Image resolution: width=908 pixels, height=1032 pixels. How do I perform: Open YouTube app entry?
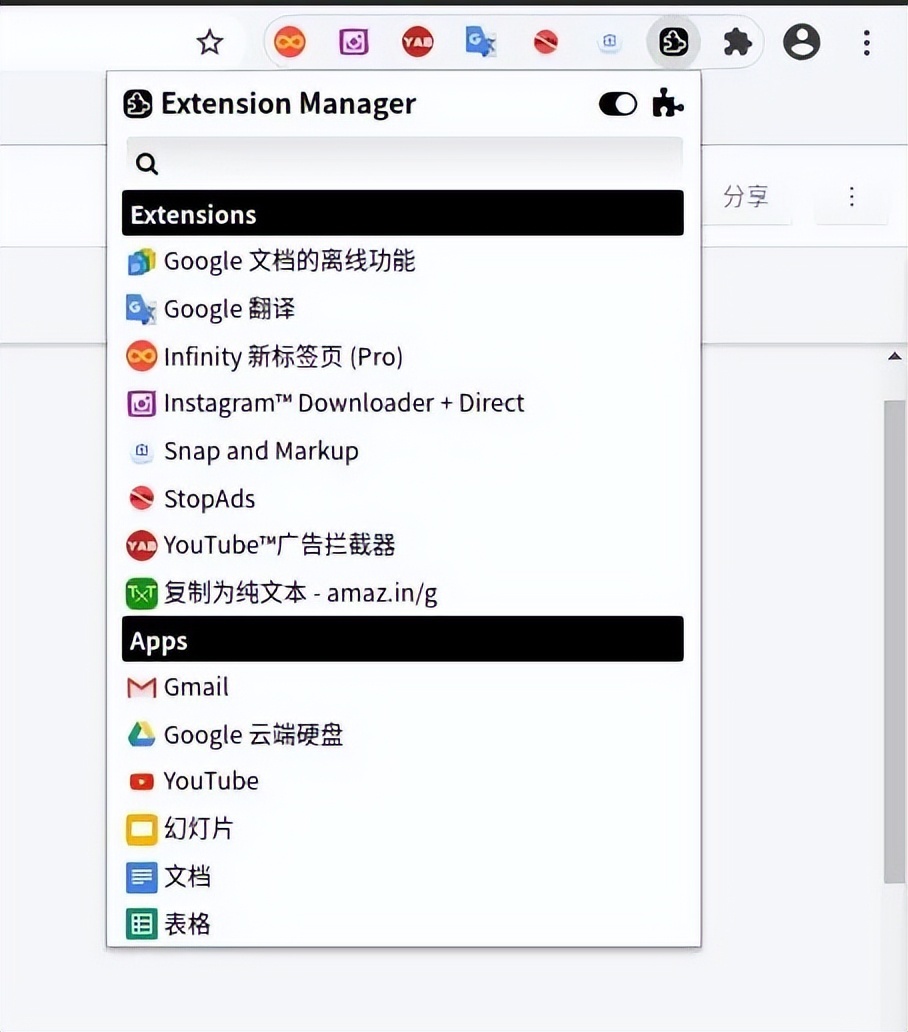(x=211, y=781)
